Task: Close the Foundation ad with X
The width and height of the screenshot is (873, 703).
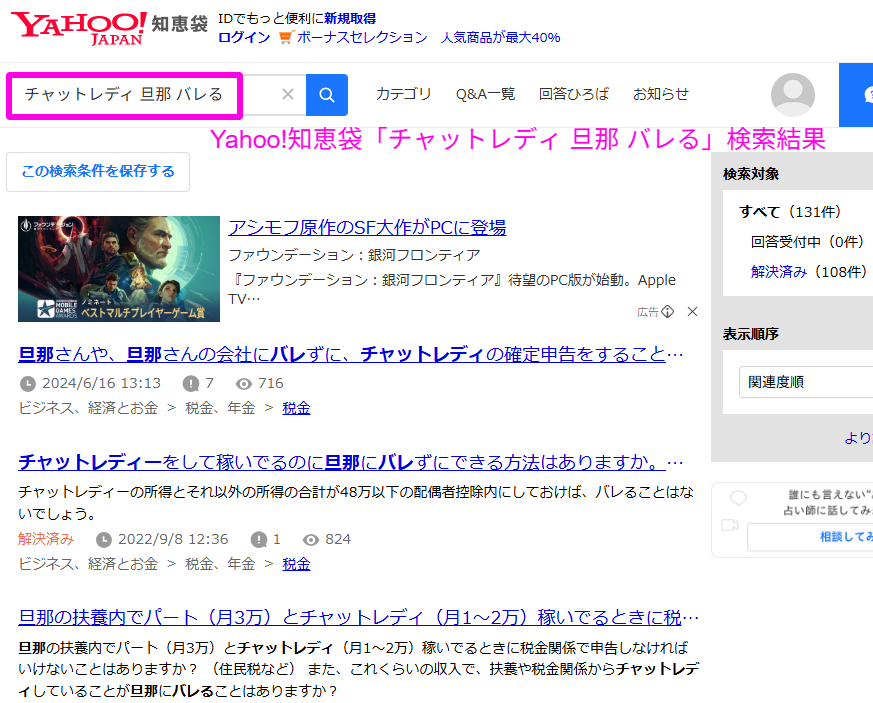Action: [692, 312]
